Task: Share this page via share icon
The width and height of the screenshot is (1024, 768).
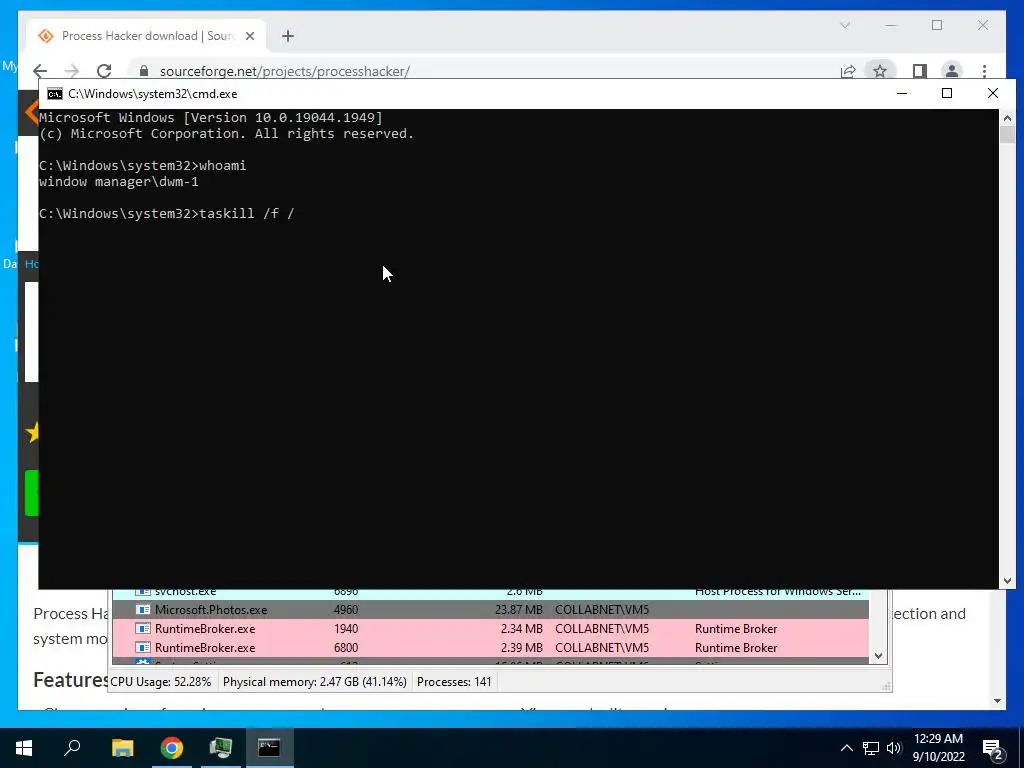Action: coord(848,71)
